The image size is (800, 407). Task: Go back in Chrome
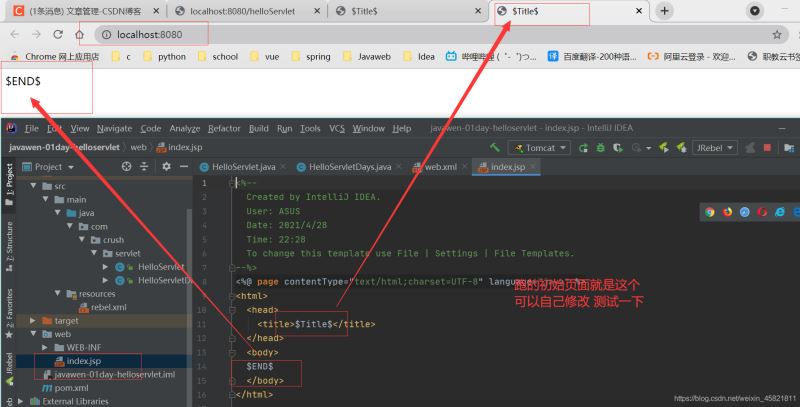(x=14, y=34)
